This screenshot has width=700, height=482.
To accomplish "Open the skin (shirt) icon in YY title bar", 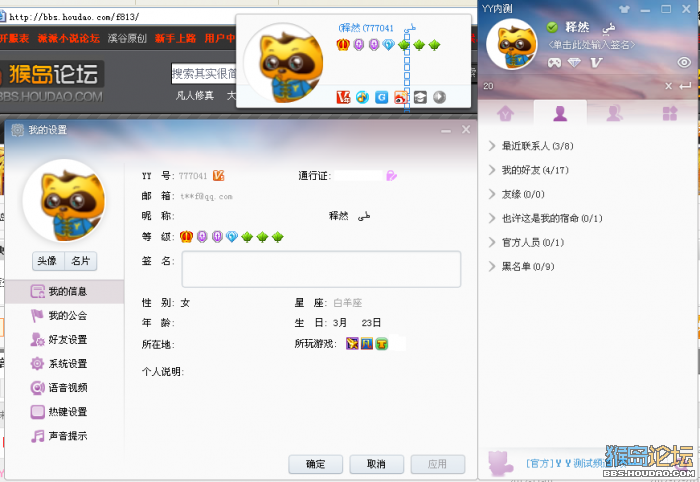I will [x=624, y=9].
